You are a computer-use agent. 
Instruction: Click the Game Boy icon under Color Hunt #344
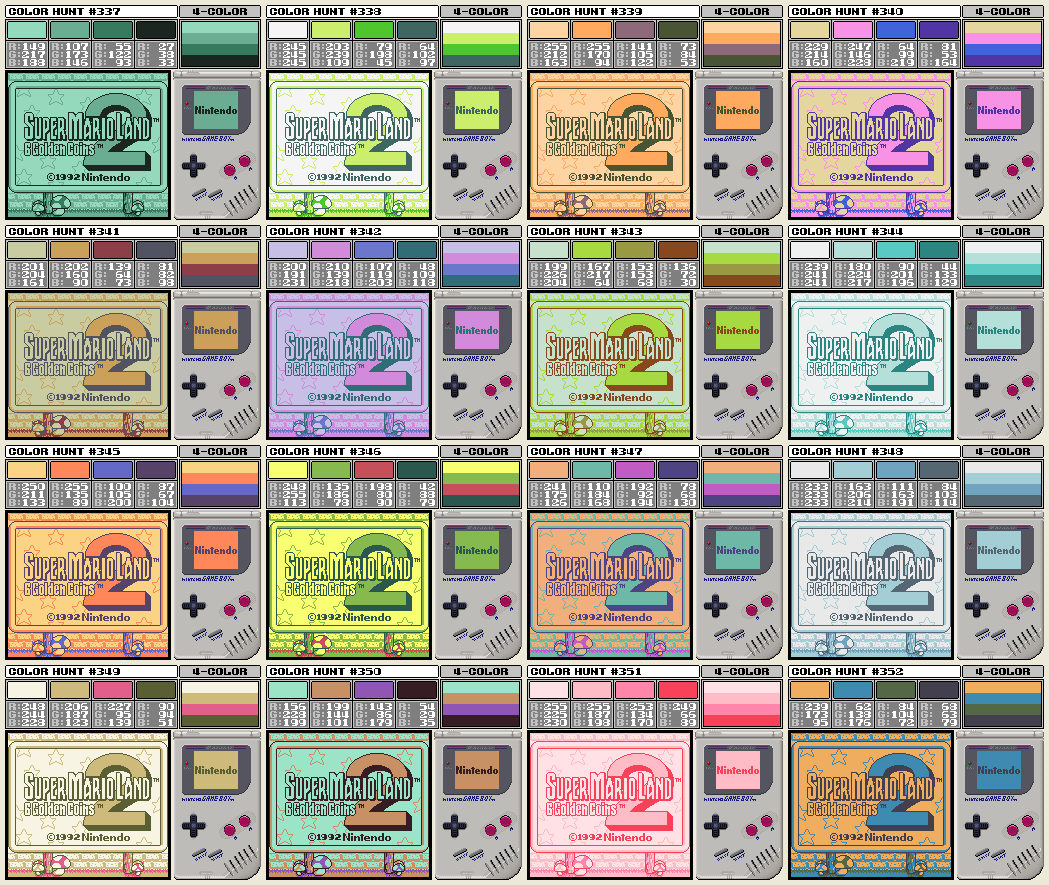click(x=1000, y=365)
